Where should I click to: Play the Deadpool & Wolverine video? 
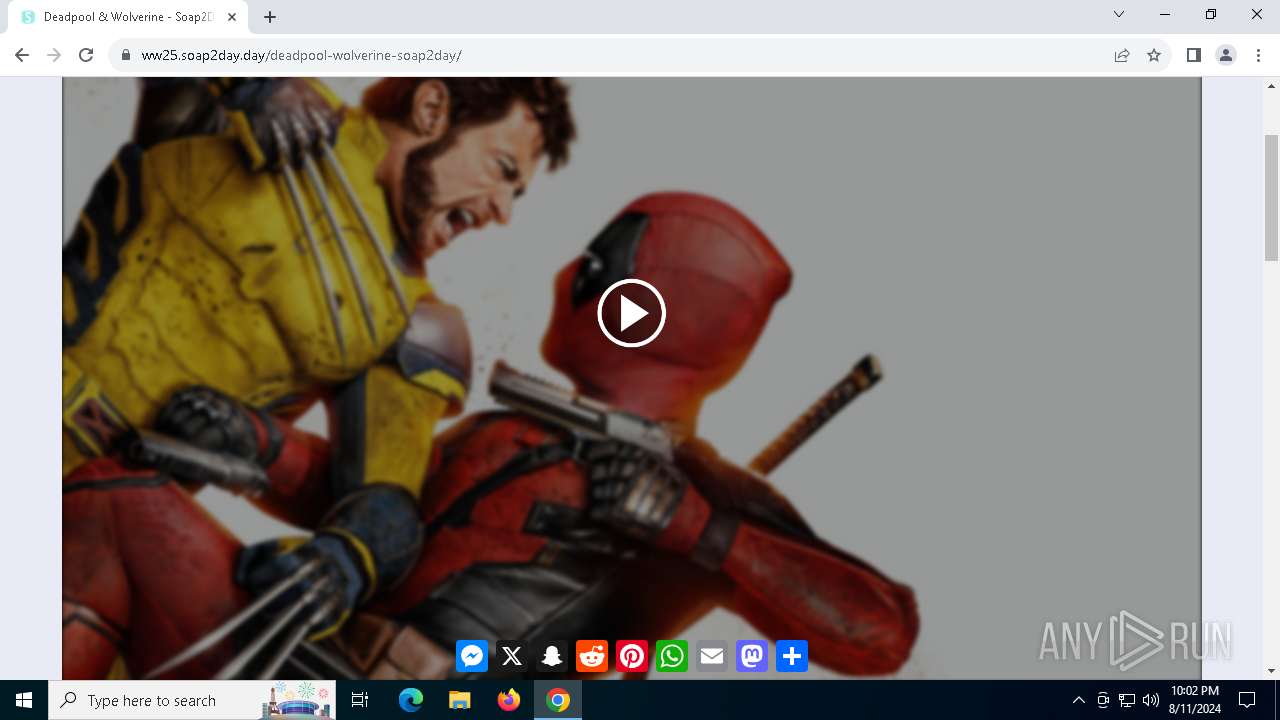631,313
